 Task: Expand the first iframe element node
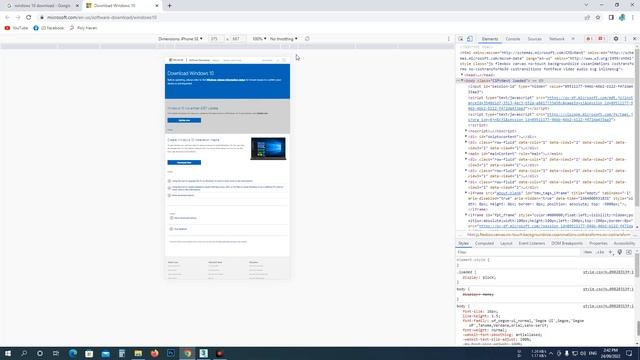(466, 193)
